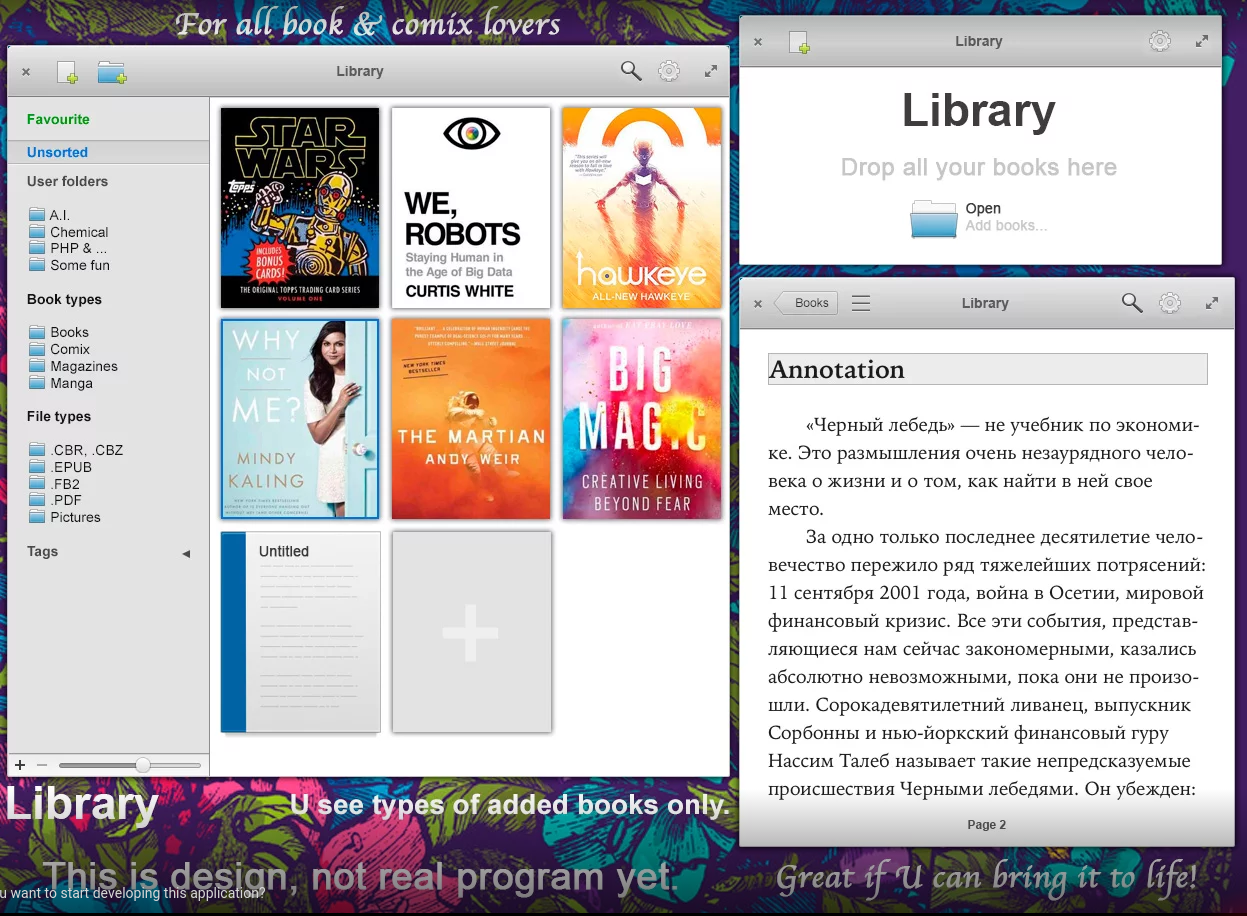1247x916 pixels.
Task: Click fullscreen arrows in empty library window
Action: point(1202,42)
